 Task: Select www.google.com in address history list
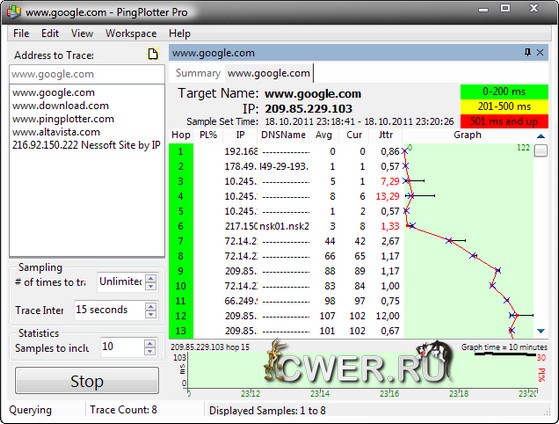point(53,92)
